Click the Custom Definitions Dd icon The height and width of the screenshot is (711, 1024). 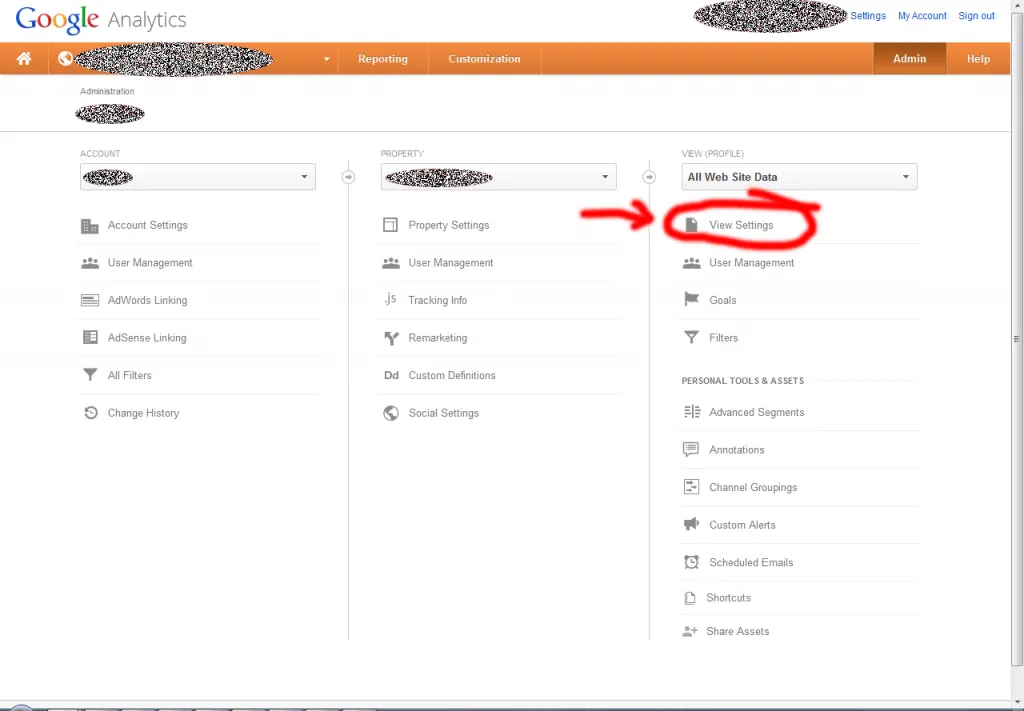(391, 375)
